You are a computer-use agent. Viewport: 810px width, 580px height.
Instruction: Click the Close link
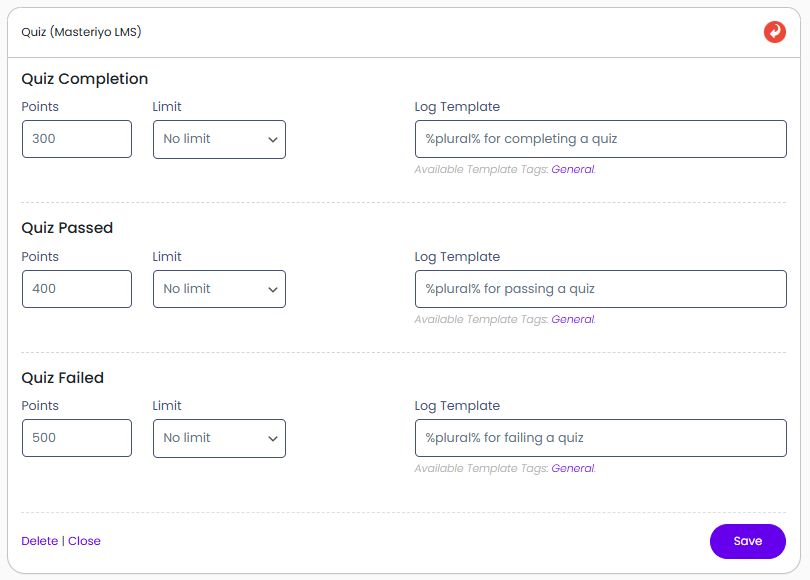click(x=84, y=541)
